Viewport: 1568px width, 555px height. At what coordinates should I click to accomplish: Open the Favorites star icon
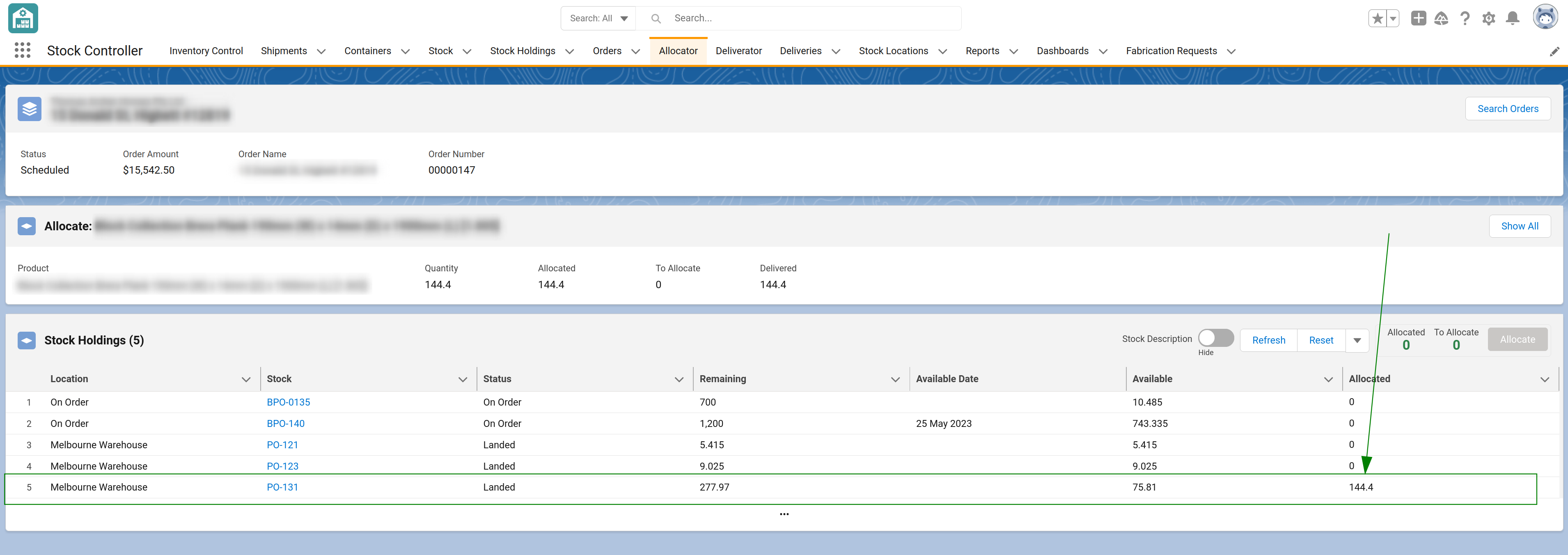1378,18
